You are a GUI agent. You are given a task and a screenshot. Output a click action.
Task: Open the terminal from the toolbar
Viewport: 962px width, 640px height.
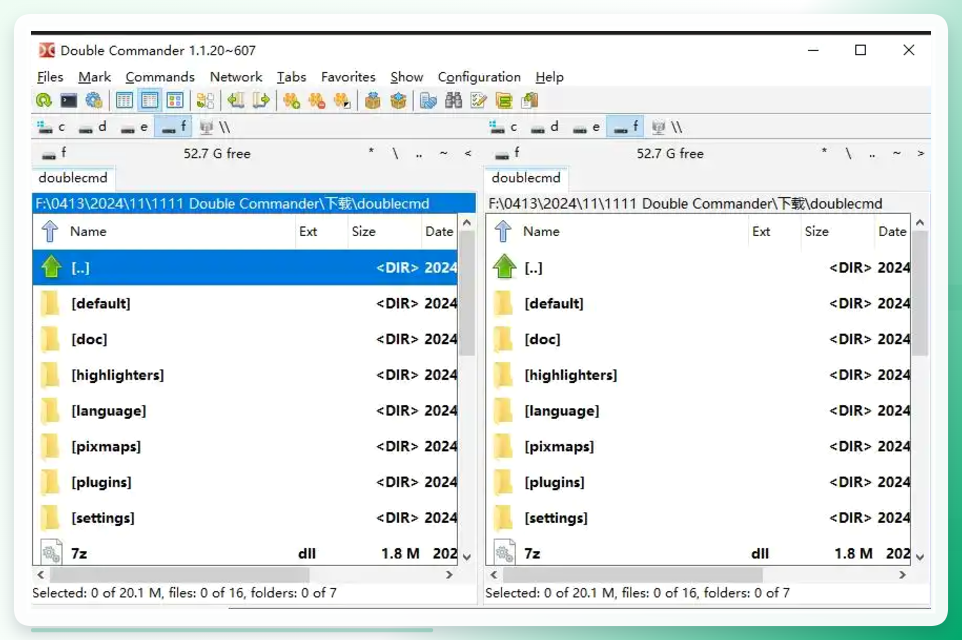point(68,100)
